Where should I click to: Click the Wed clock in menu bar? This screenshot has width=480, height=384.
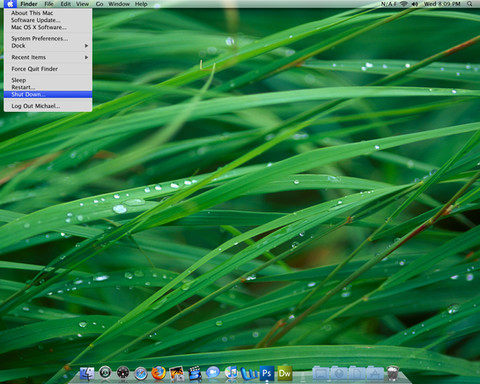pos(442,4)
